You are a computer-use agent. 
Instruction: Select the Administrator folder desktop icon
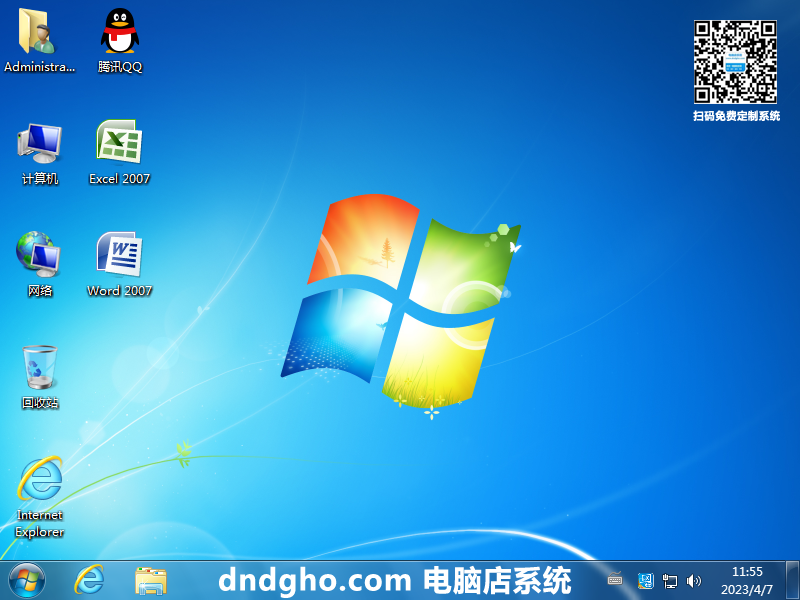(x=39, y=40)
